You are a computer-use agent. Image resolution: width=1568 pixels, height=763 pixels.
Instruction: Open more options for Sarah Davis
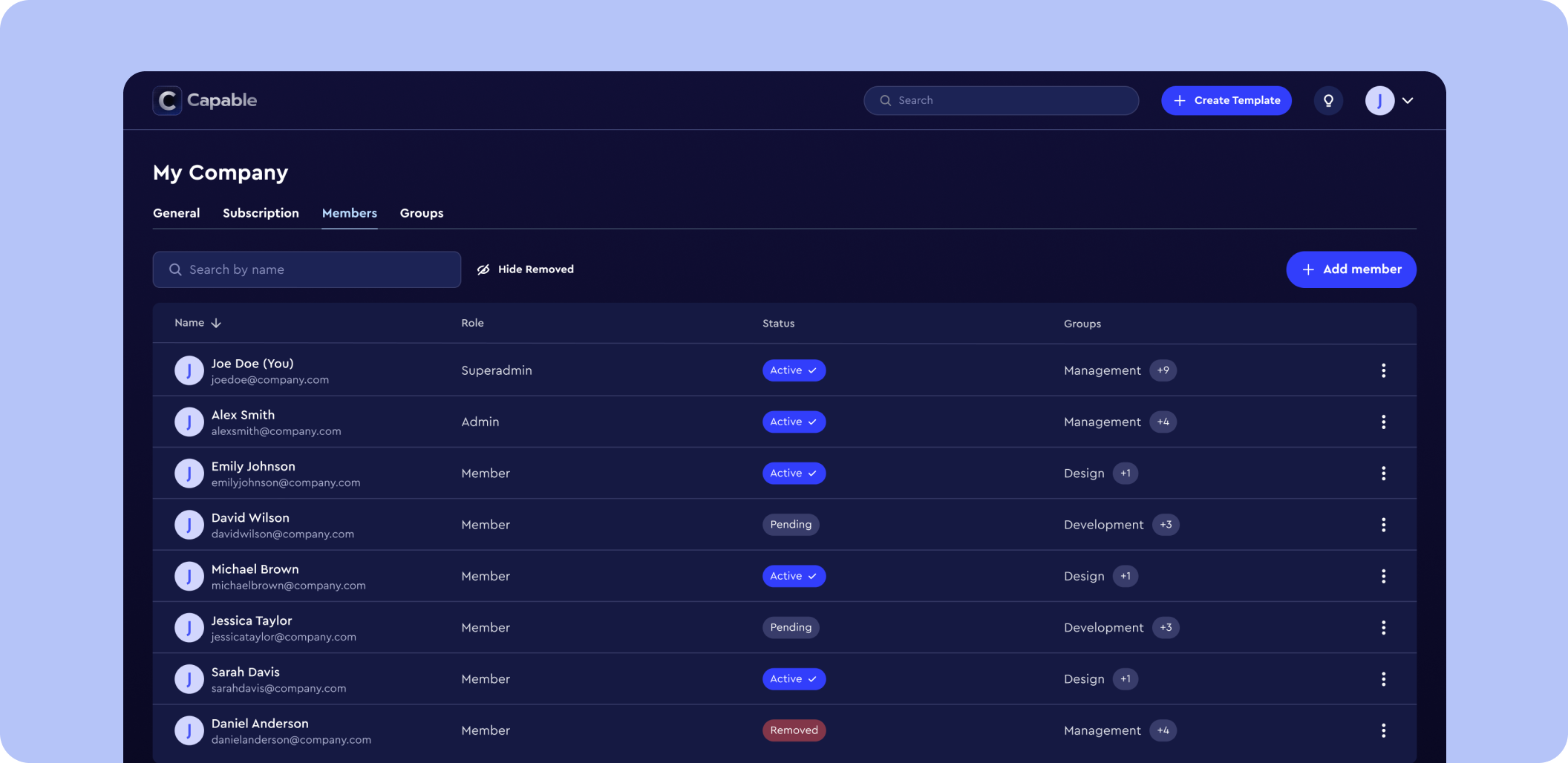point(1383,679)
